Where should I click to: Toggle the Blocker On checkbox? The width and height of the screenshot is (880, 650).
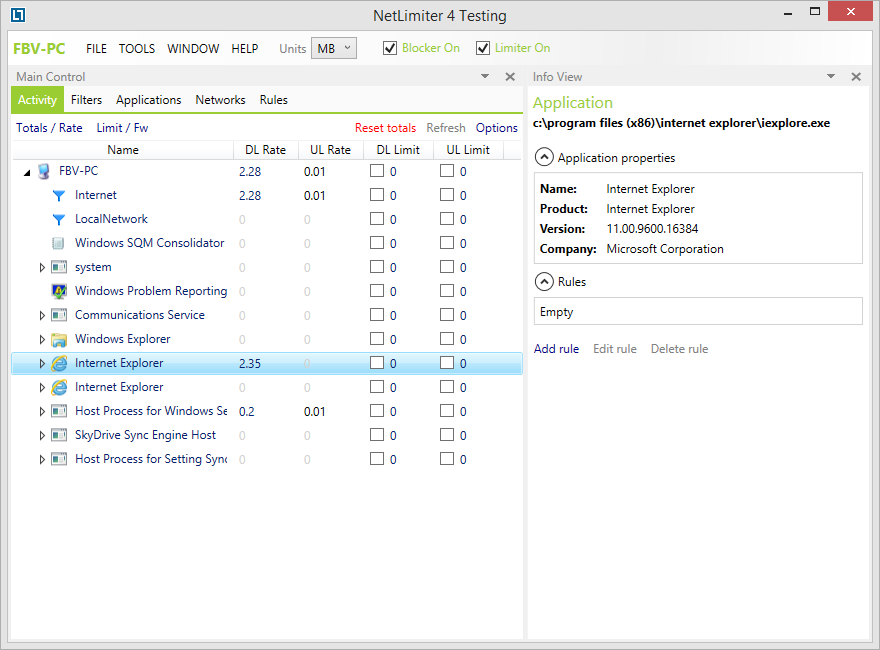tap(390, 48)
